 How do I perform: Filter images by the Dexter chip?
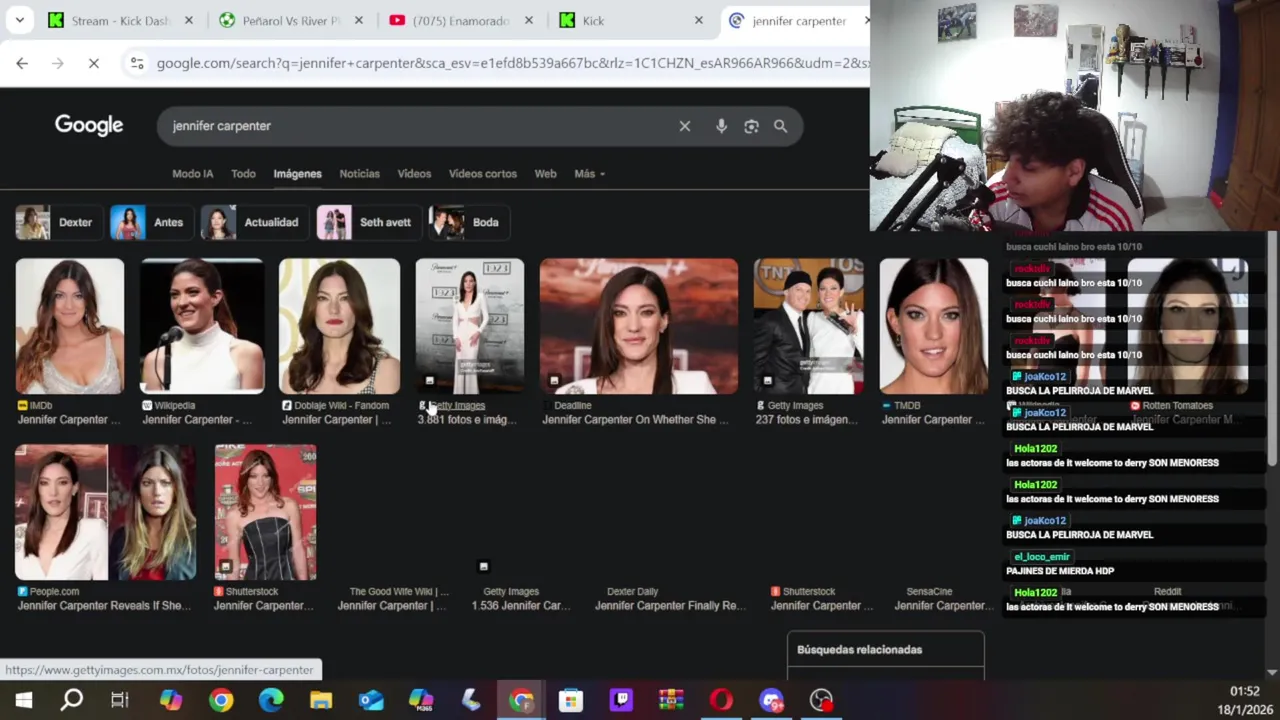click(57, 222)
